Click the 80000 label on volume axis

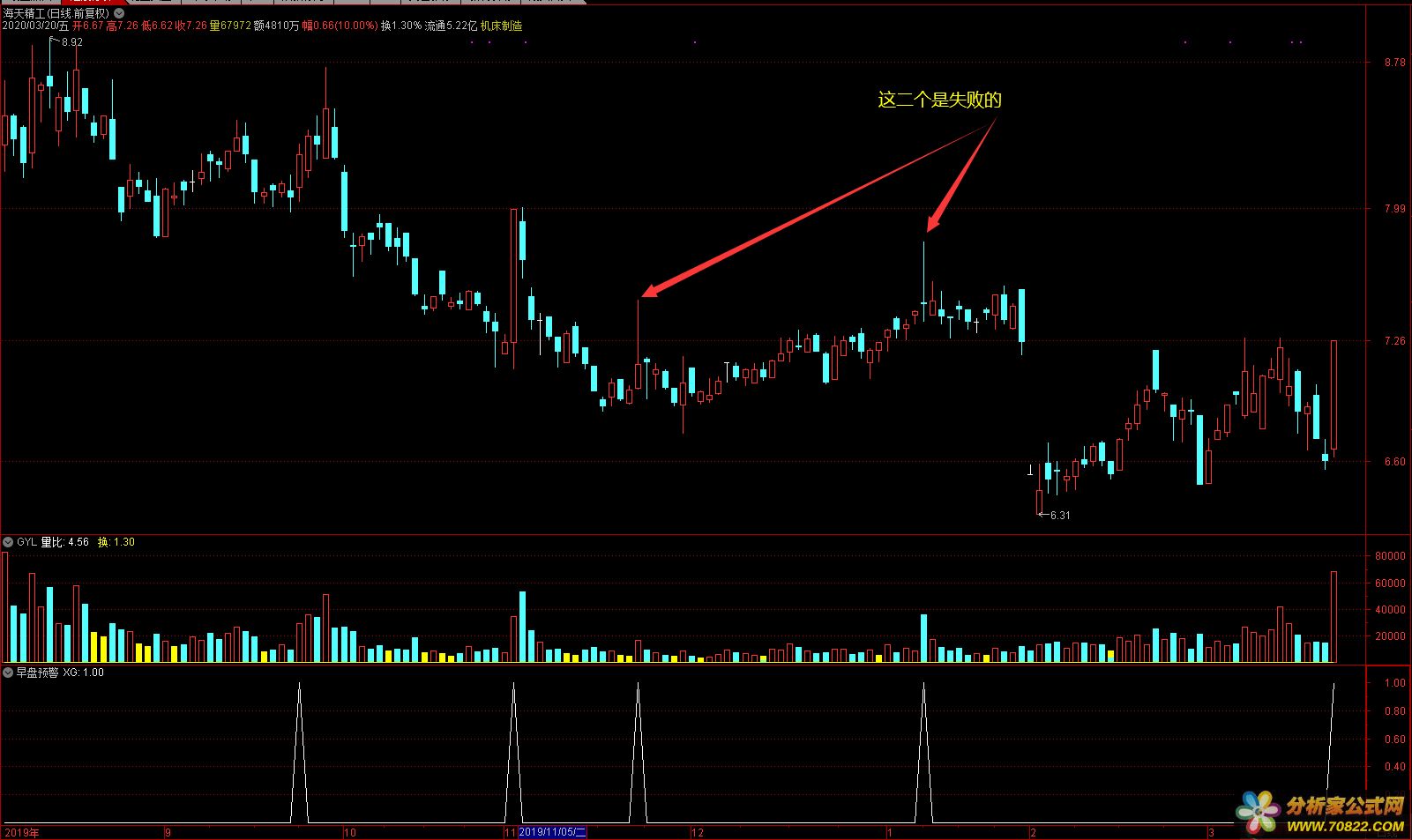(1390, 556)
